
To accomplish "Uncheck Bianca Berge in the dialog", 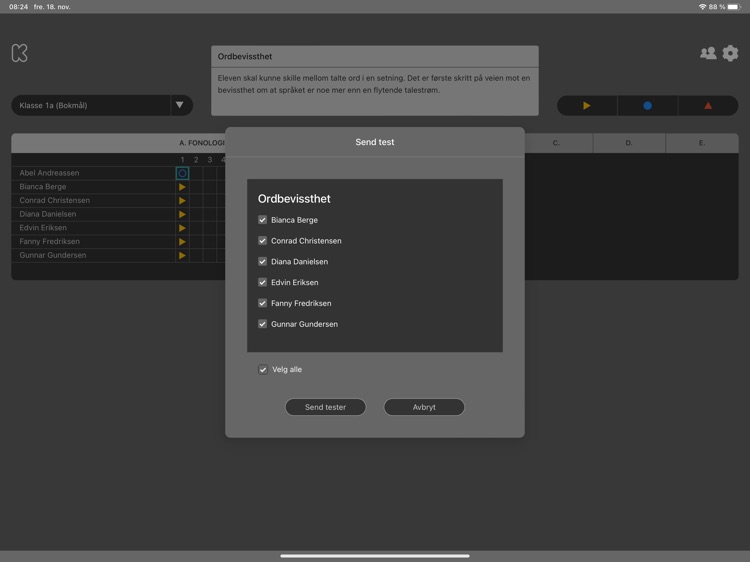I will click(x=262, y=220).
